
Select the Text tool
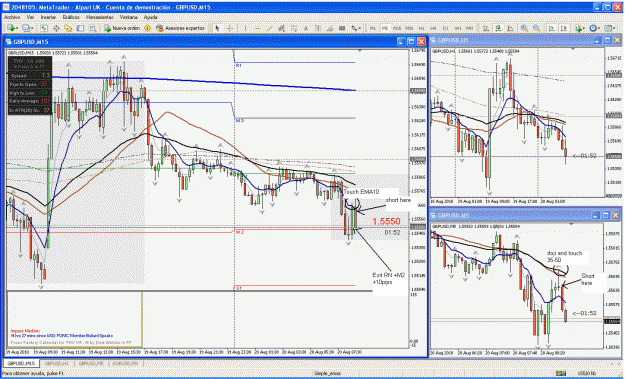click(x=306, y=28)
